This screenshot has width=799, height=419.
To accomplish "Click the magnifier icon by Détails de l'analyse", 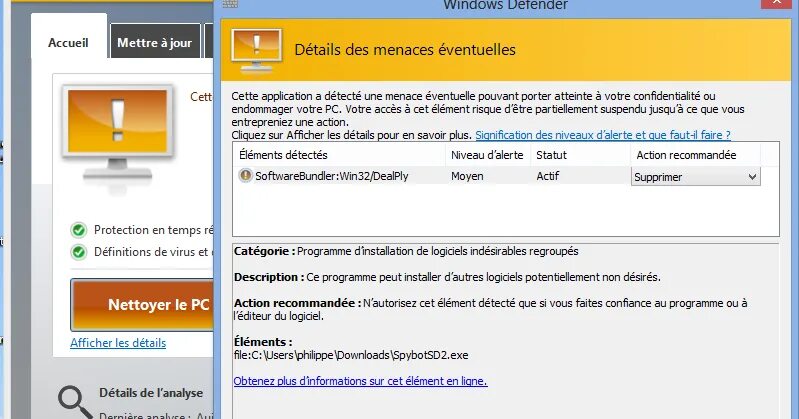I will click(x=75, y=402).
